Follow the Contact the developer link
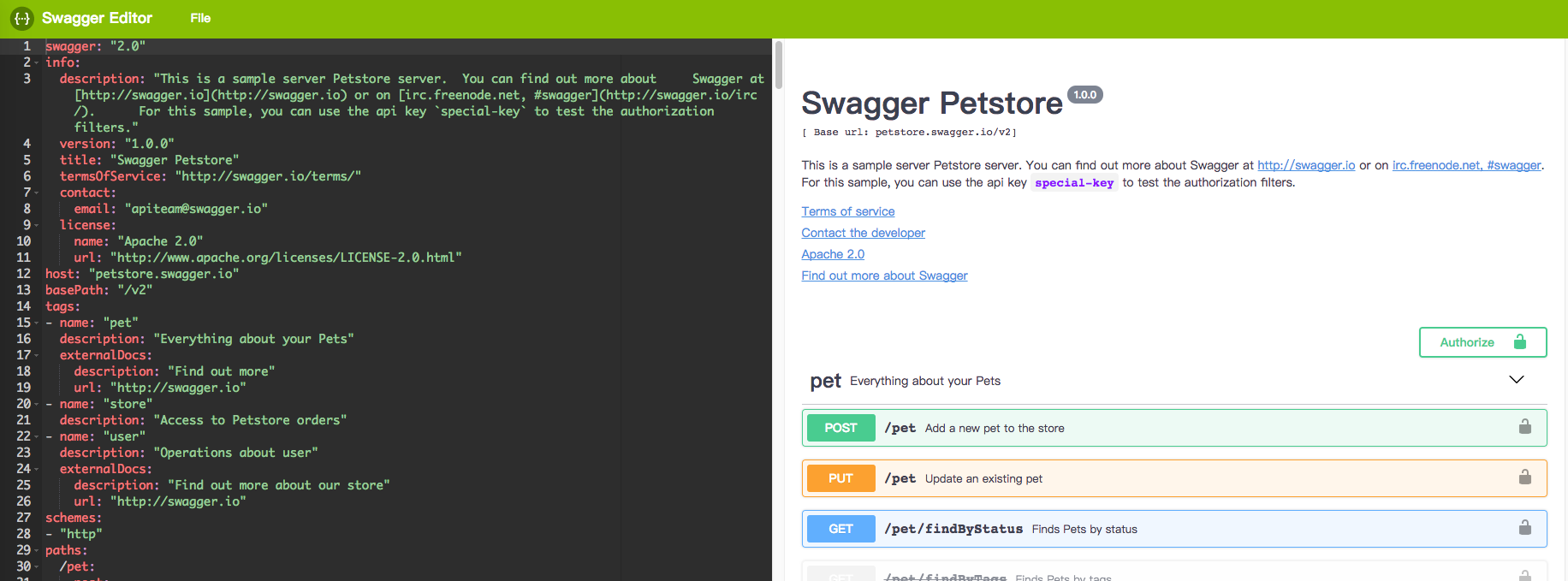Screen dimensions: 1568x581 click(x=864, y=233)
